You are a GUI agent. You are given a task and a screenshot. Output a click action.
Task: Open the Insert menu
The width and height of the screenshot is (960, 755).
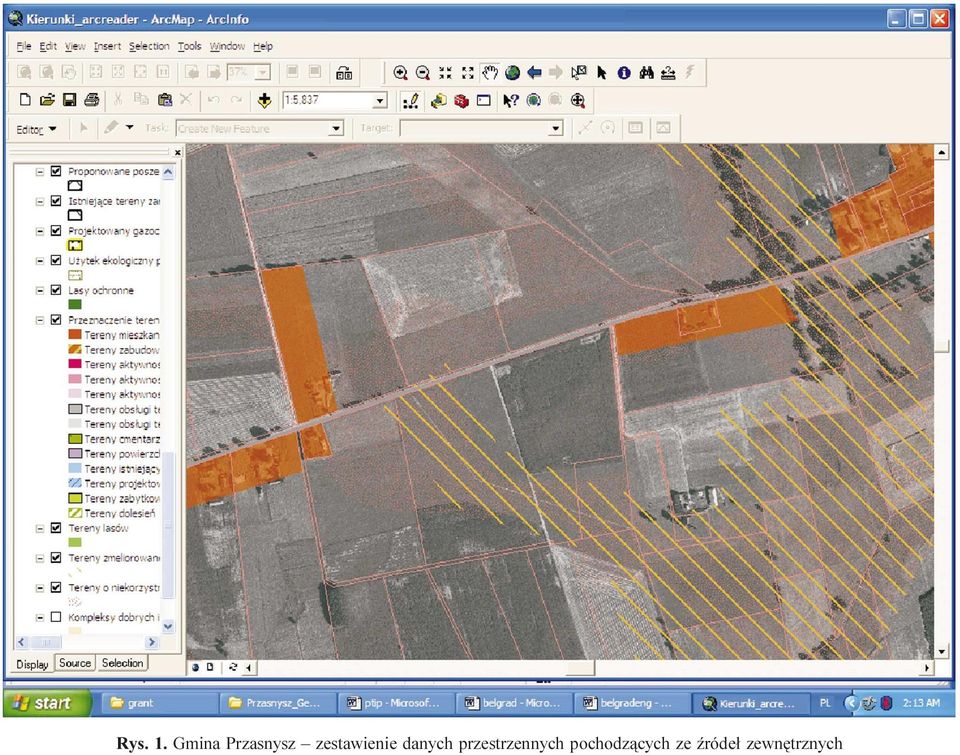(107, 46)
